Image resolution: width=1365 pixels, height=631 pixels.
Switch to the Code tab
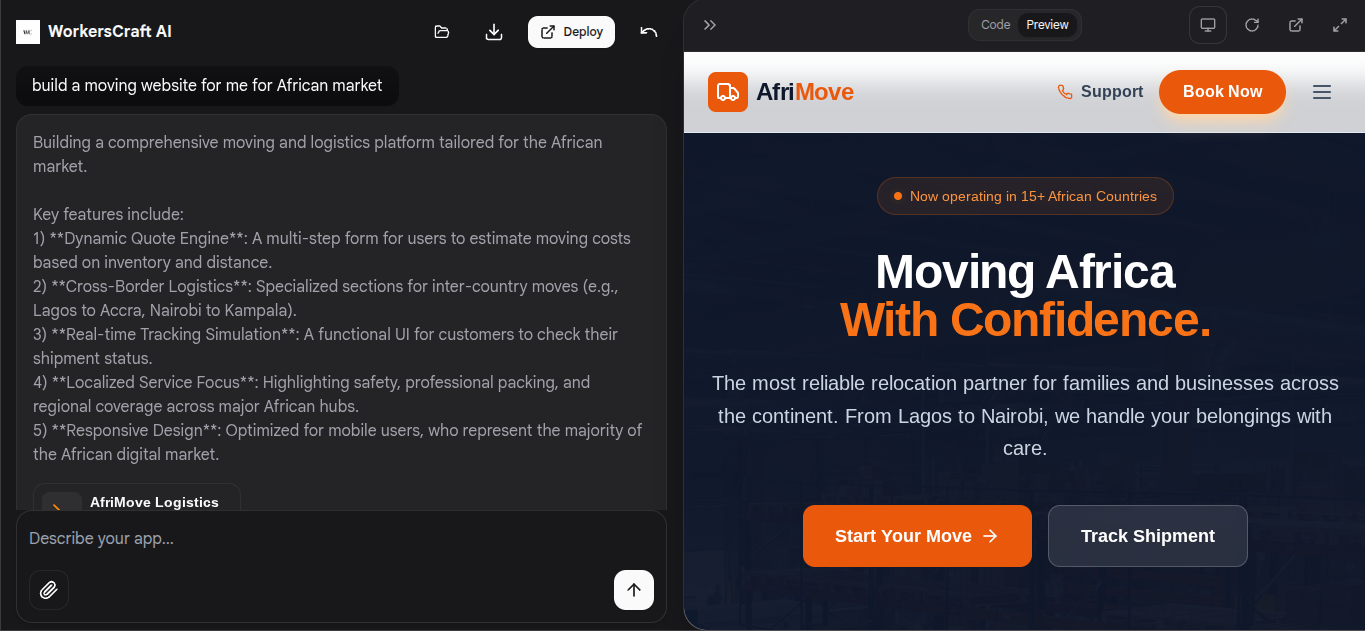pyautogui.click(x=995, y=25)
